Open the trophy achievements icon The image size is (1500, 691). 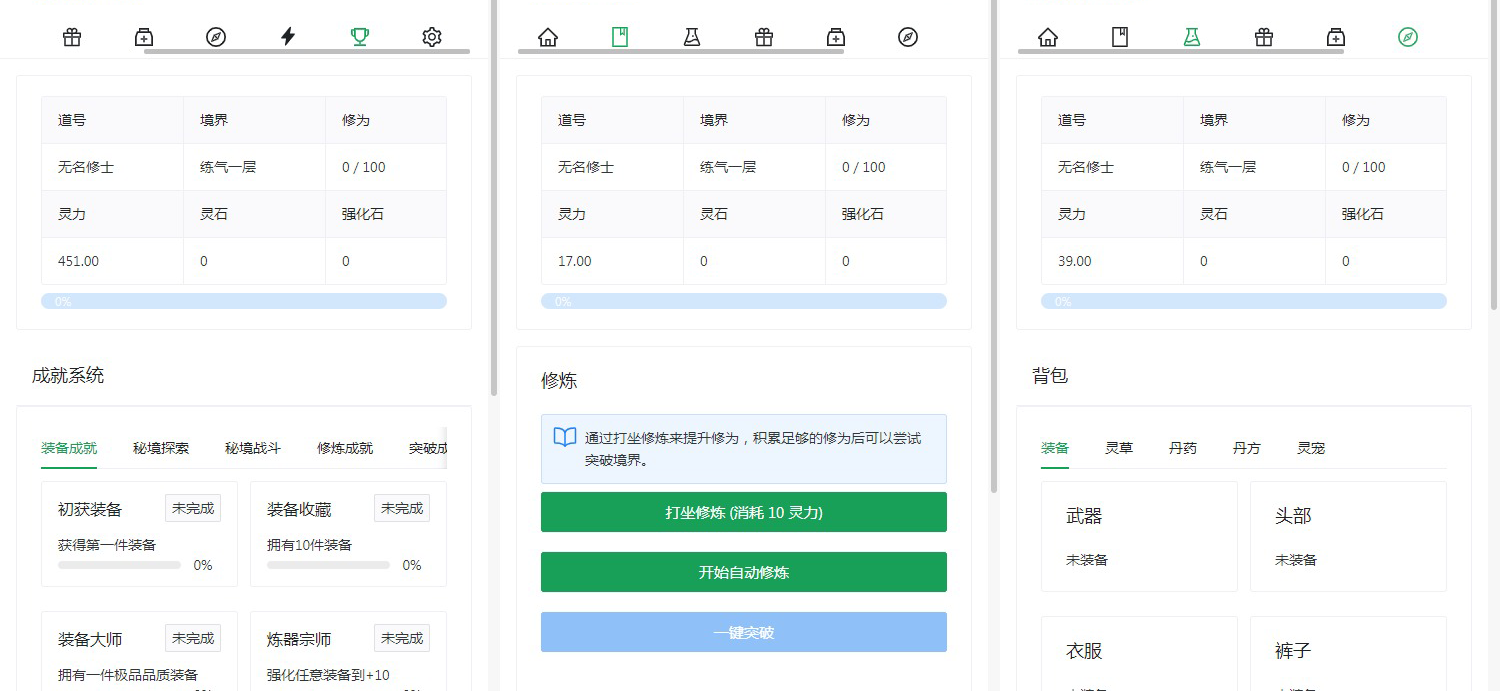tap(359, 36)
